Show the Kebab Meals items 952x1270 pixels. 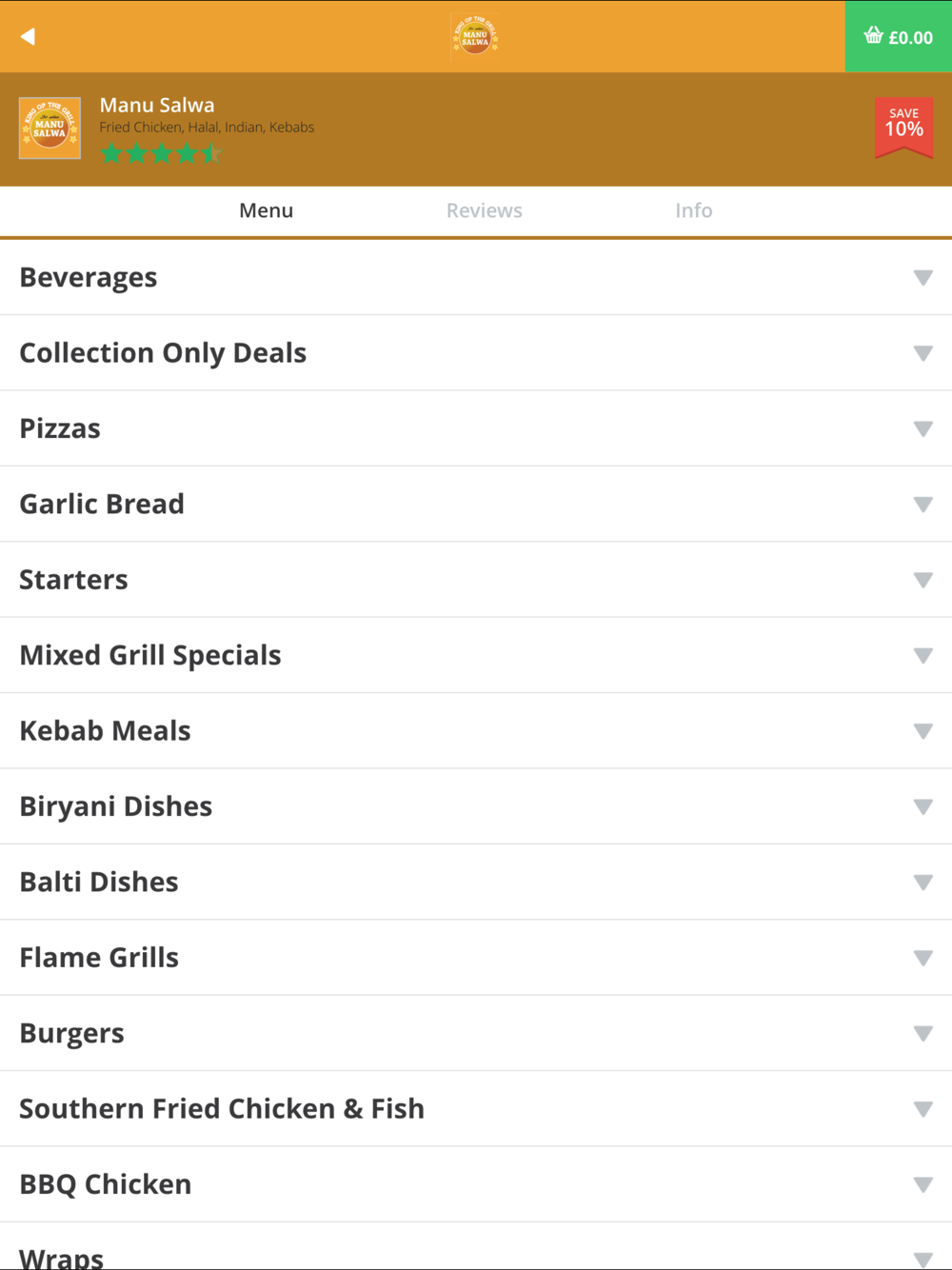coord(476,731)
